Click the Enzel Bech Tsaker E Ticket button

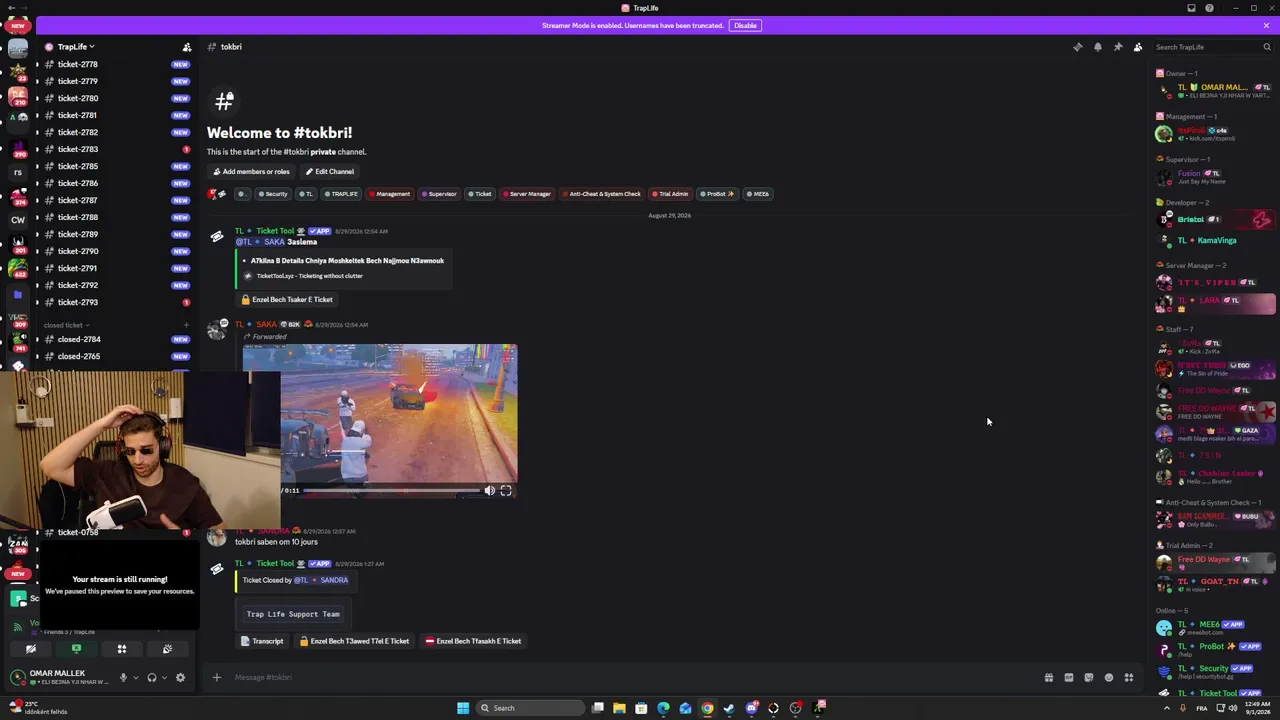click(287, 299)
